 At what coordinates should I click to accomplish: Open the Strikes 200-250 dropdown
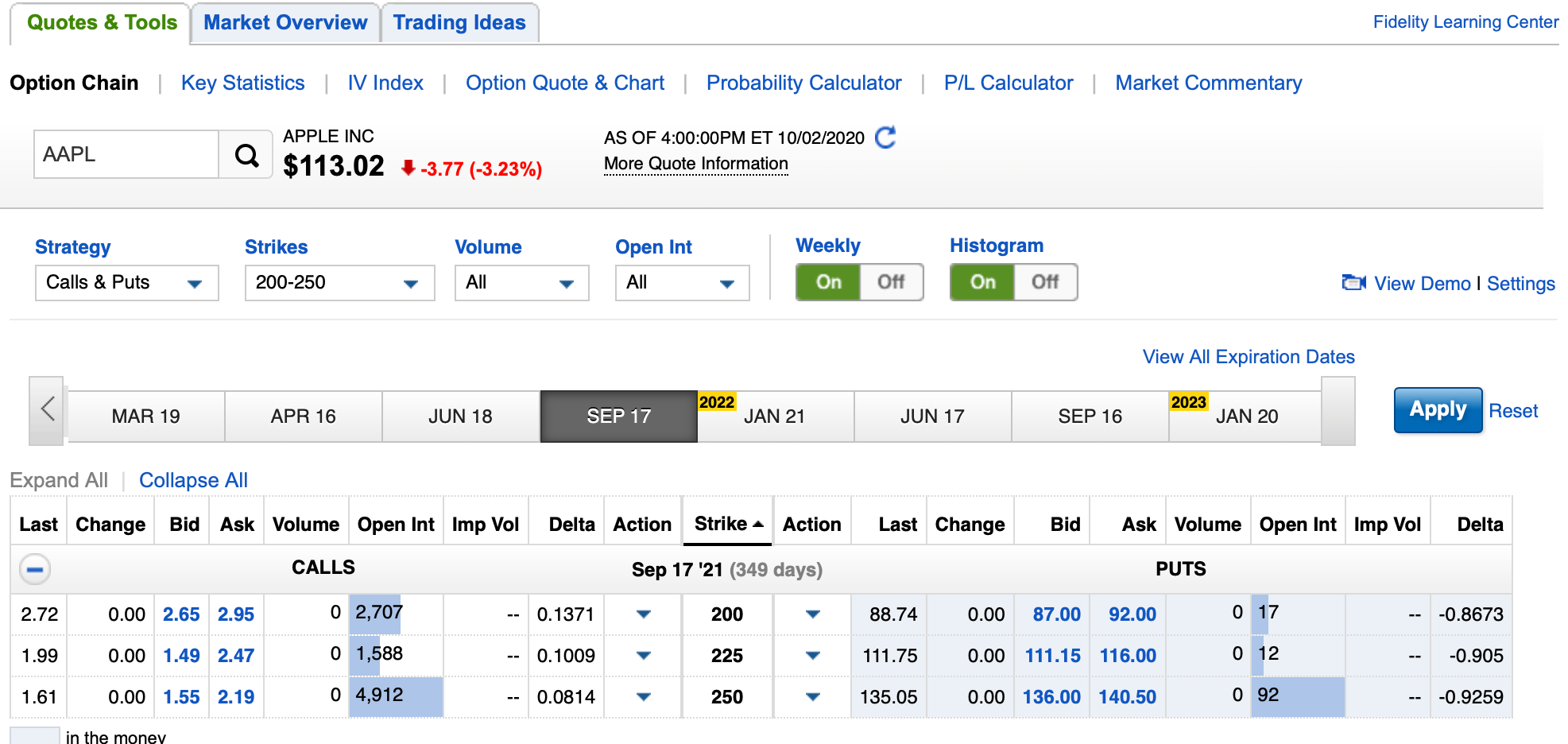click(x=340, y=283)
